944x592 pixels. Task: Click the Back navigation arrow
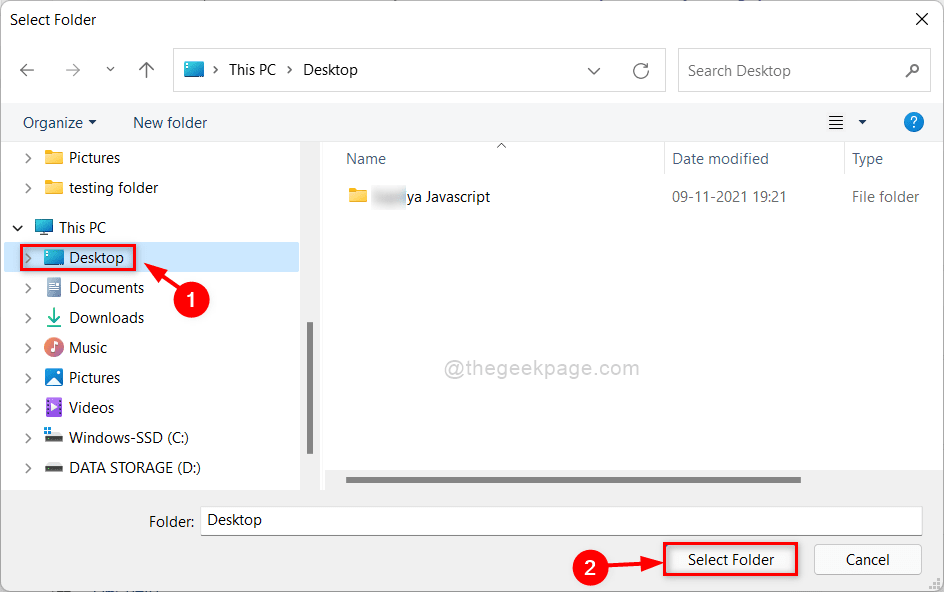(x=27, y=70)
